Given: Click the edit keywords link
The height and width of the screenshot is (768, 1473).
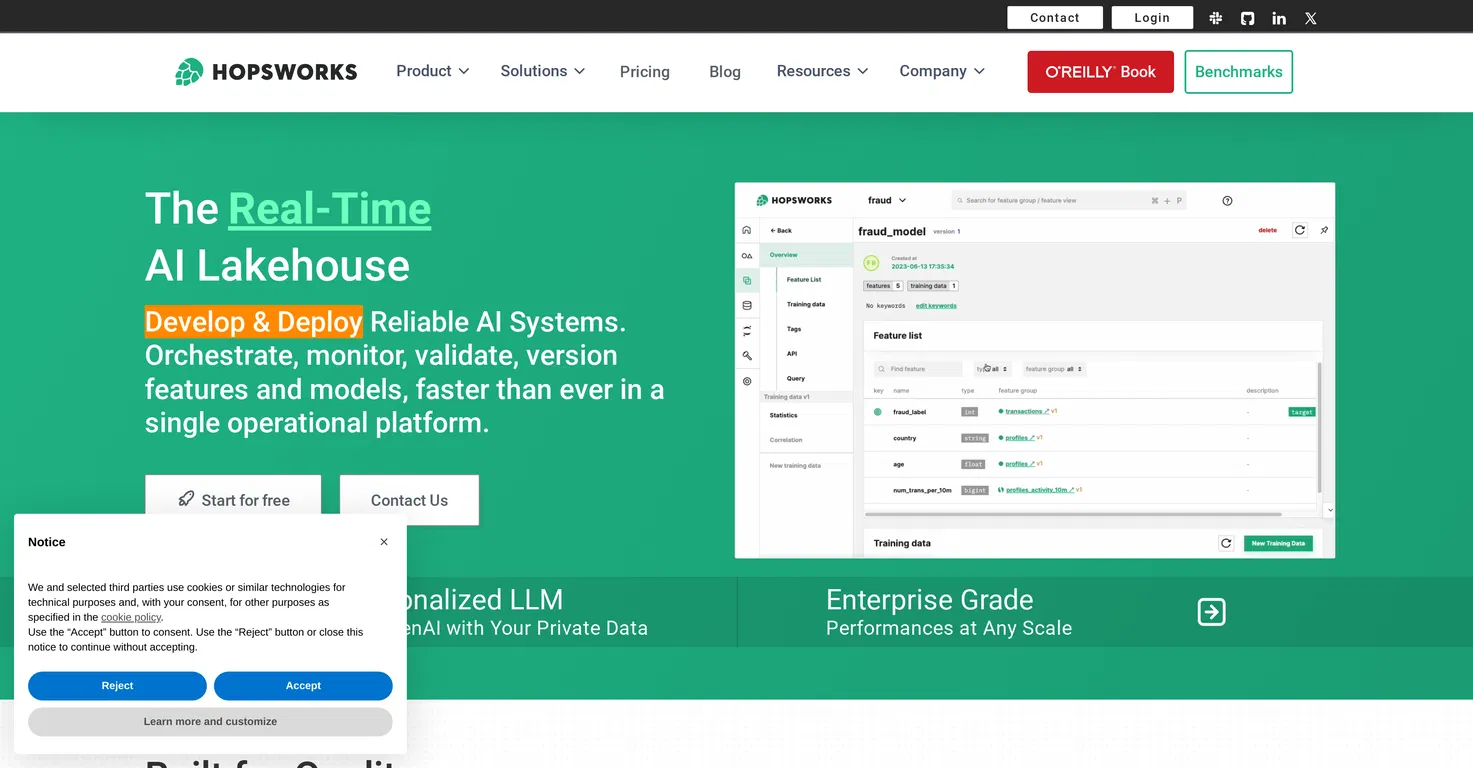Looking at the screenshot, I should click(936, 306).
